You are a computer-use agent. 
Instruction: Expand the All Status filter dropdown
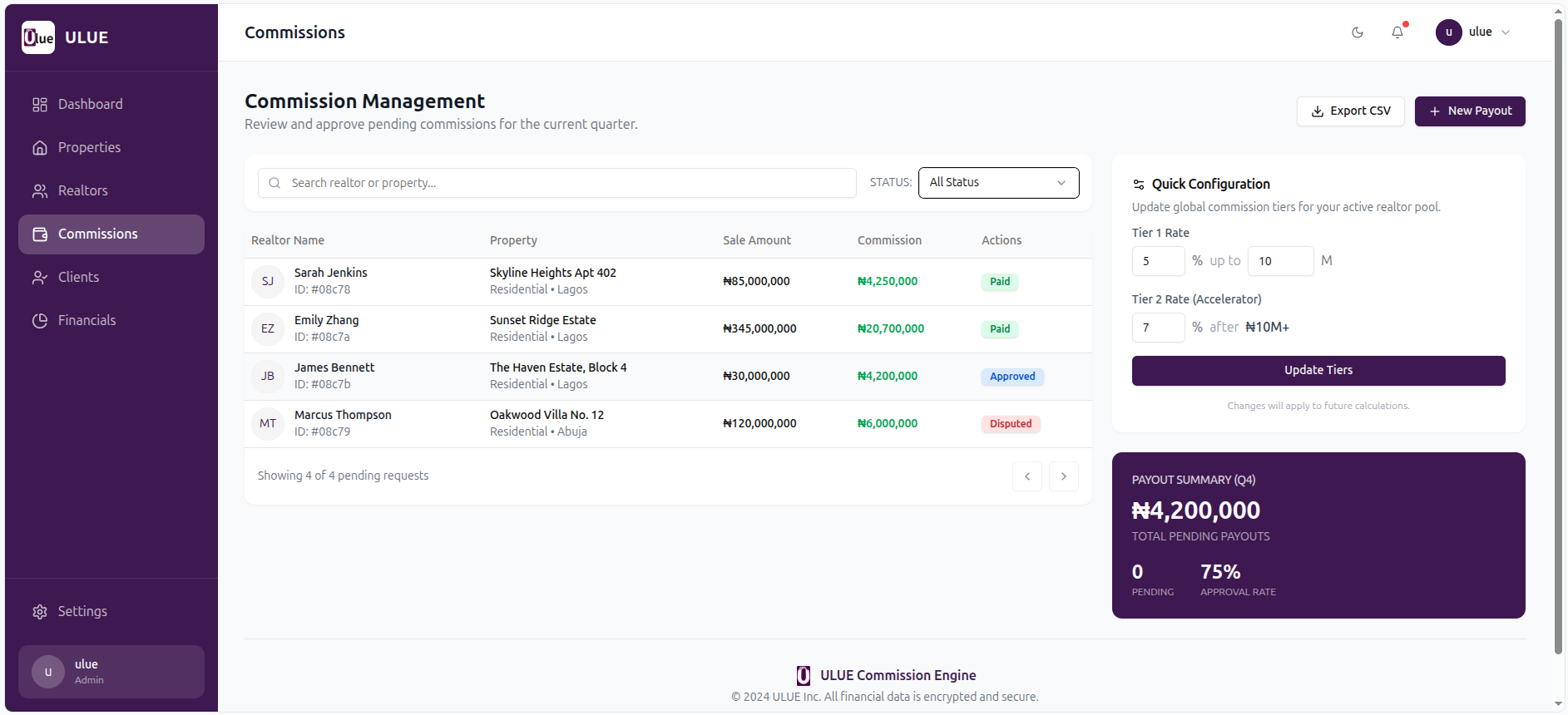coord(998,183)
